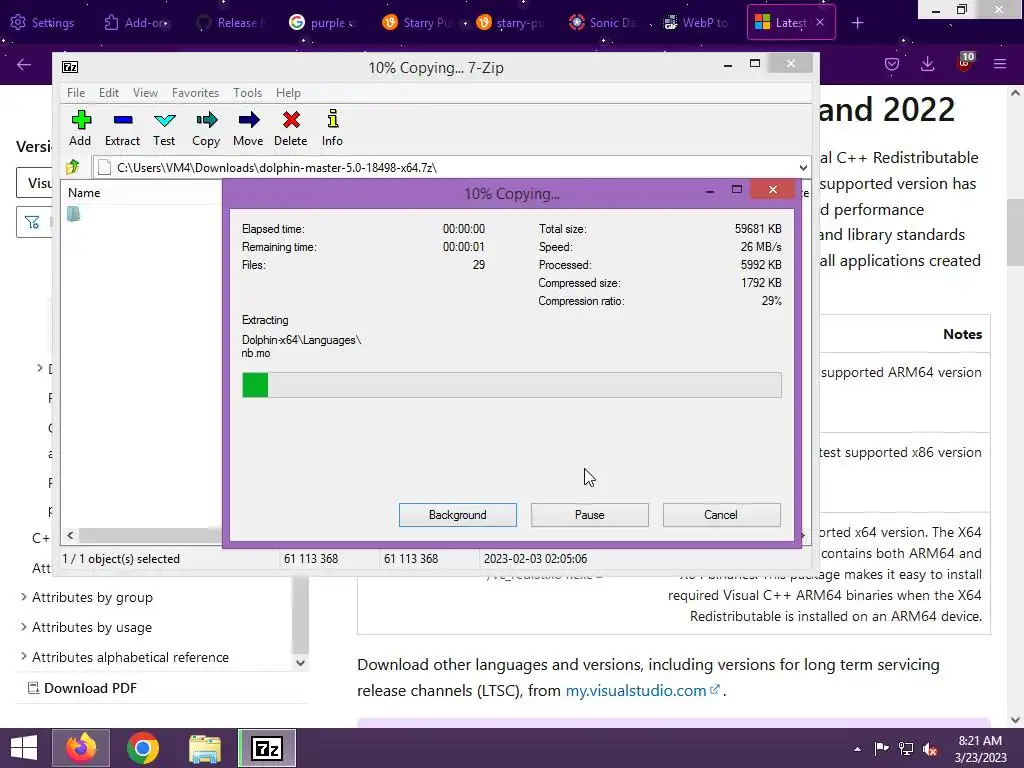This screenshot has width=1024, height=768.
Task: Open the Tools menu in 7-Zip
Action: pyautogui.click(x=248, y=93)
